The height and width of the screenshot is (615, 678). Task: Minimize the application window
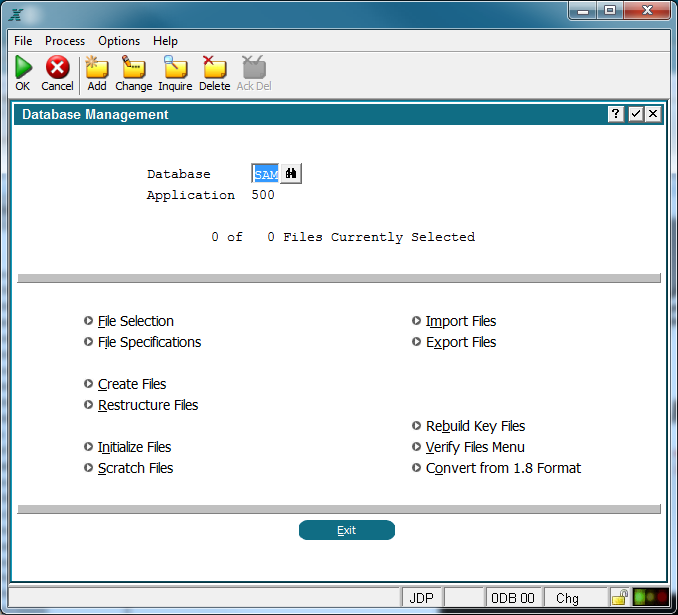pos(583,11)
